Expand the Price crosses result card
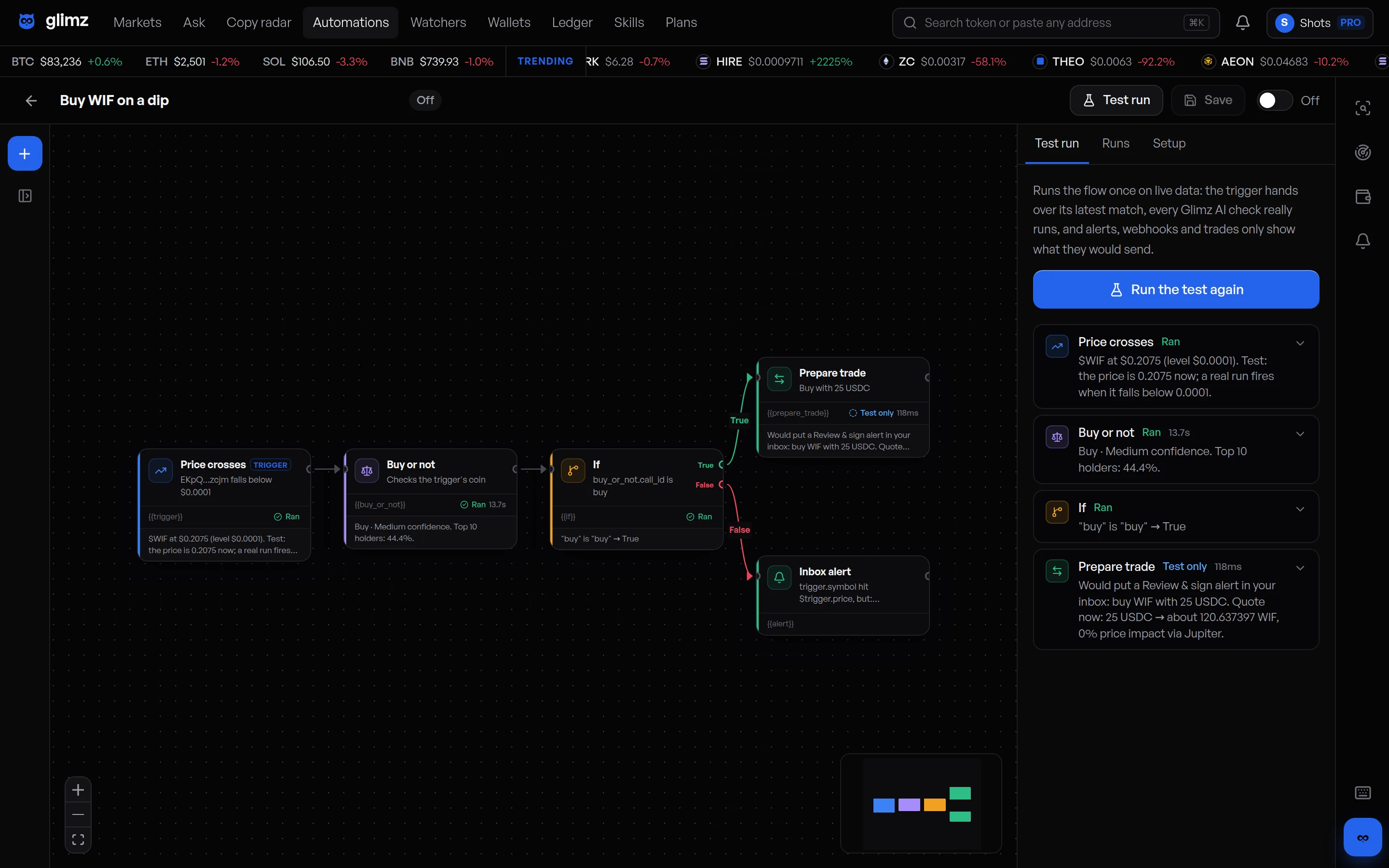 coord(1300,343)
